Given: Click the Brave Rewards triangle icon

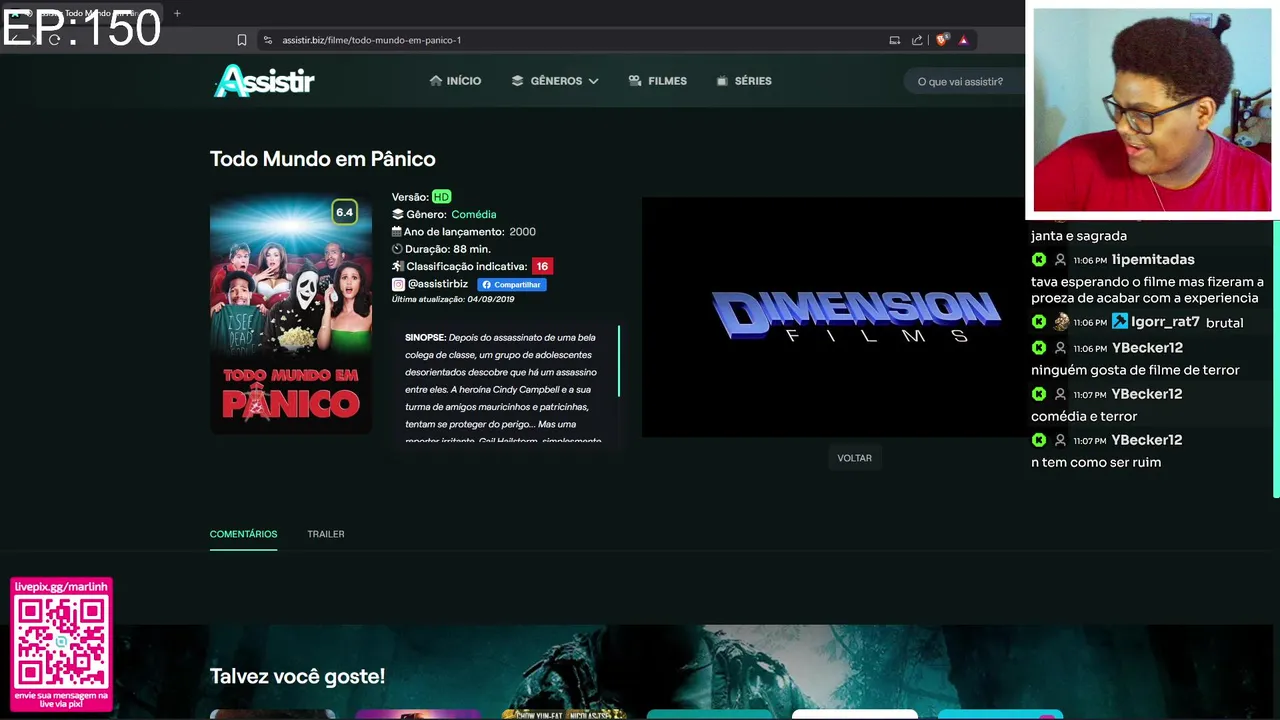Looking at the screenshot, I should click(963, 40).
